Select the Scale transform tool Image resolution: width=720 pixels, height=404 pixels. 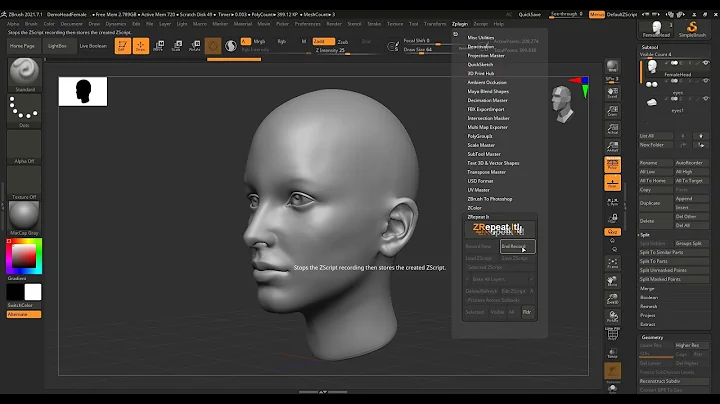[x=177, y=46]
